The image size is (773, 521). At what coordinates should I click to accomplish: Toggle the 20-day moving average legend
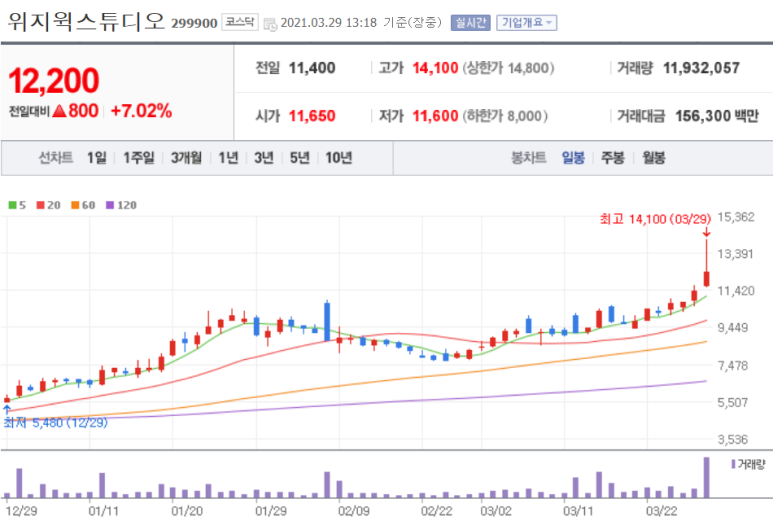[48, 205]
